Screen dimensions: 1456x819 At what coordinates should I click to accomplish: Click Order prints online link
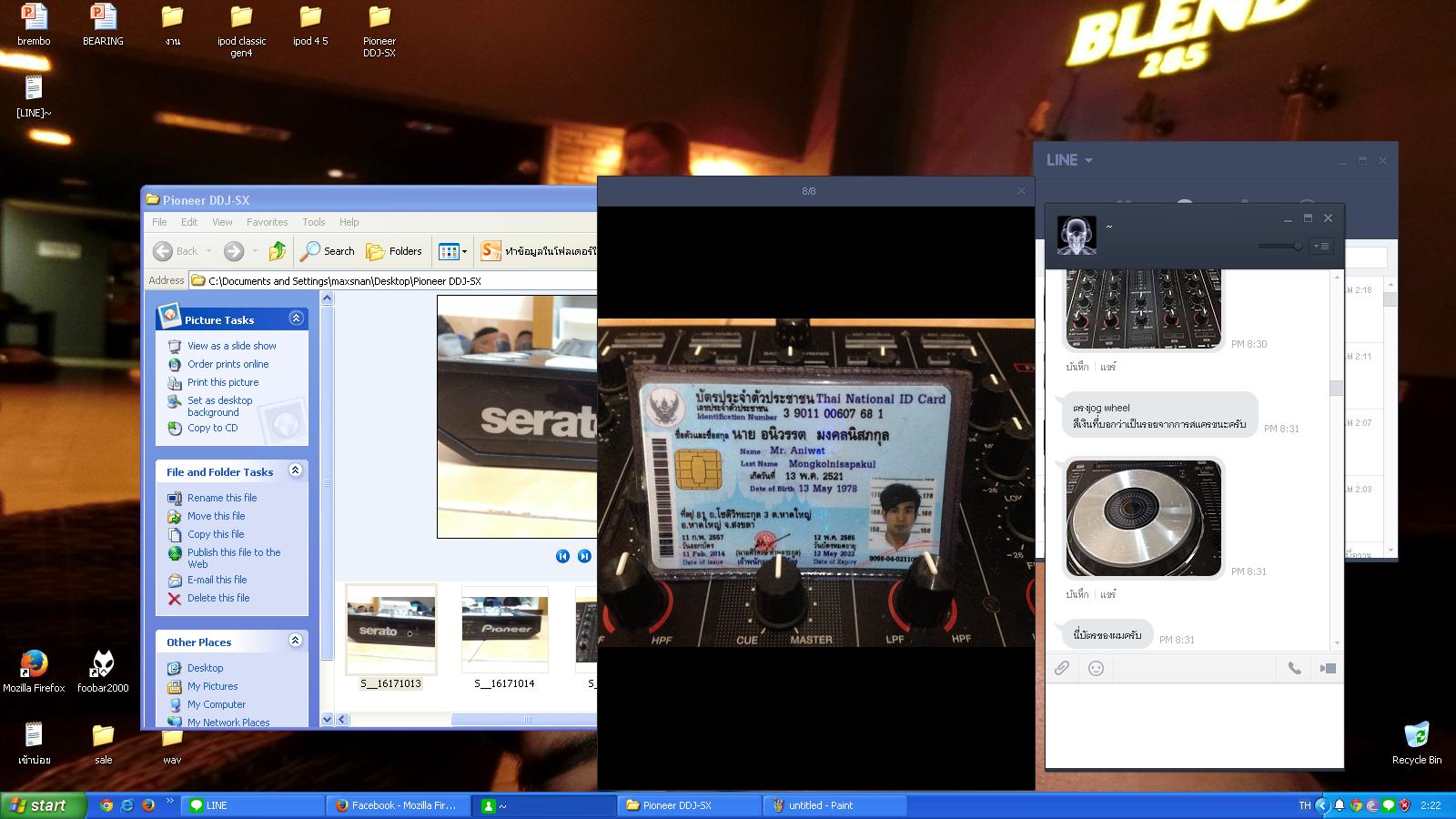coord(227,364)
